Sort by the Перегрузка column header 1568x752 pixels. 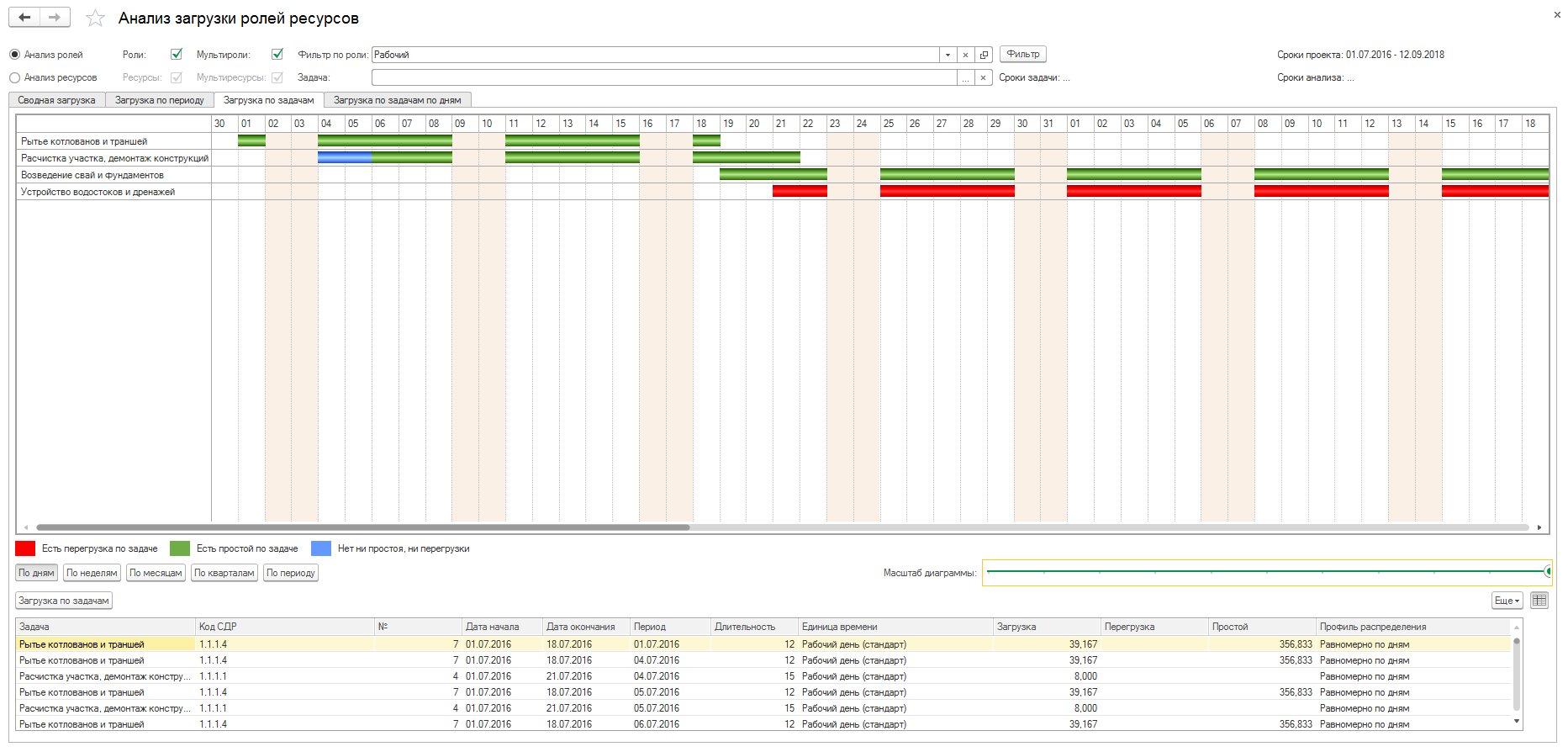(x=1155, y=627)
